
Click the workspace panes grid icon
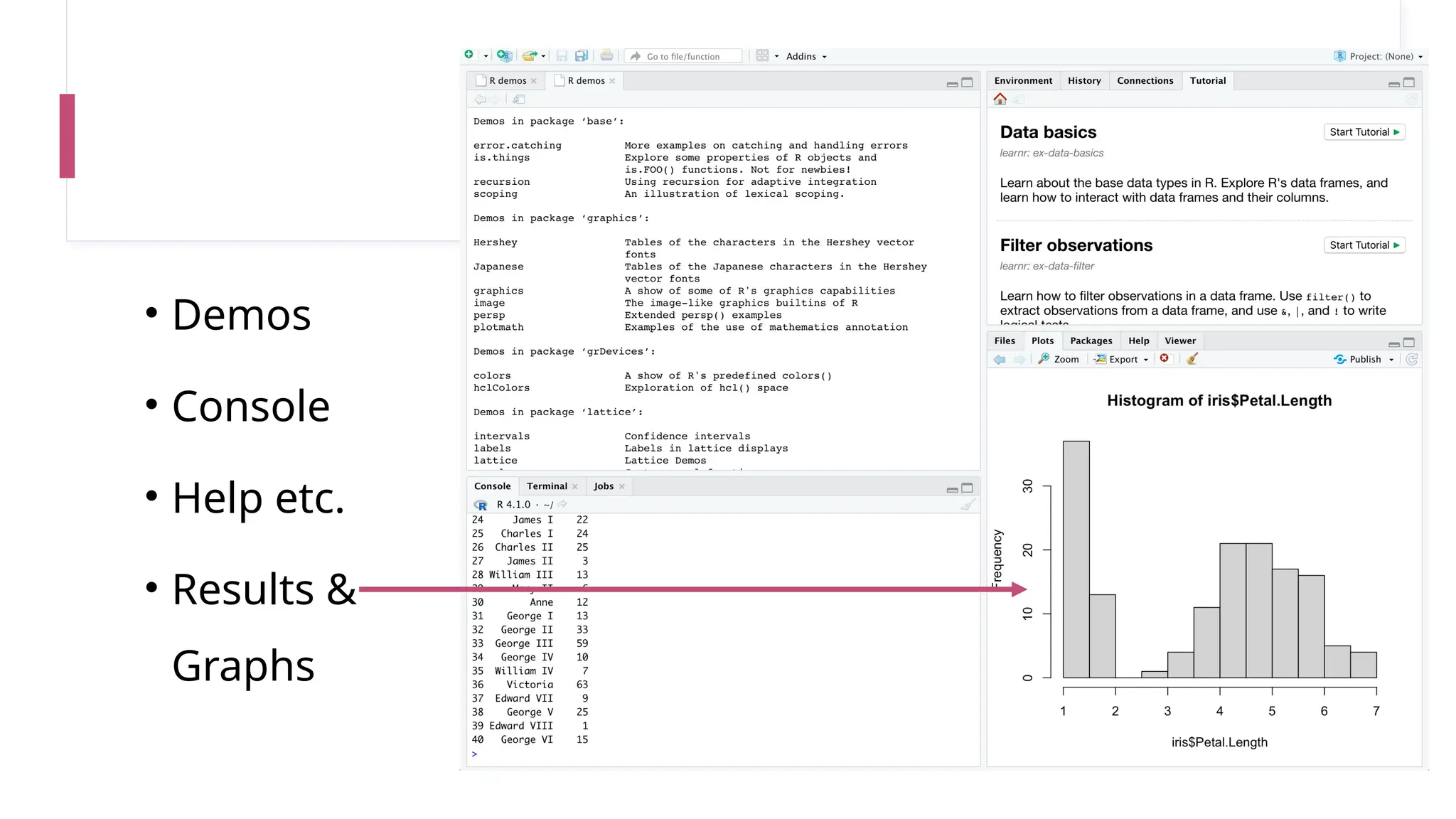[x=762, y=55]
